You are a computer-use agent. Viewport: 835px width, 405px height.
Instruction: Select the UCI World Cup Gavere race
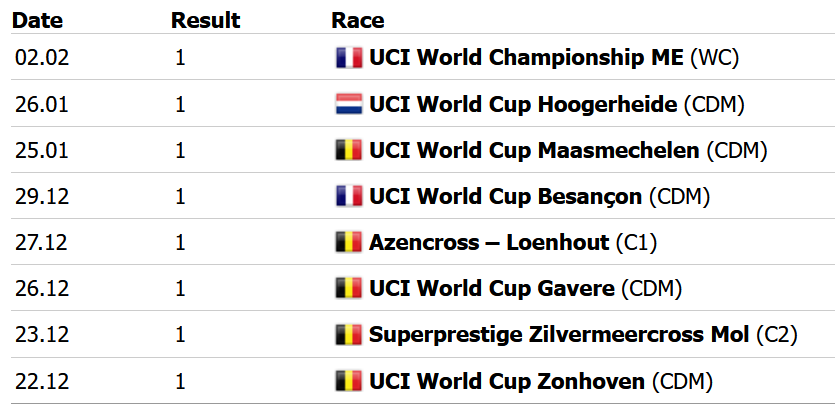click(x=491, y=288)
